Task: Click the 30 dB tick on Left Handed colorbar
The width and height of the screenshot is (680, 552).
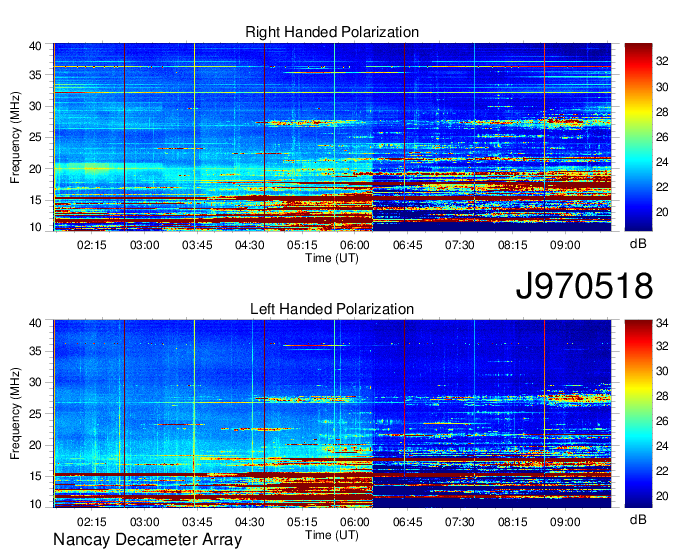Action: [662, 371]
